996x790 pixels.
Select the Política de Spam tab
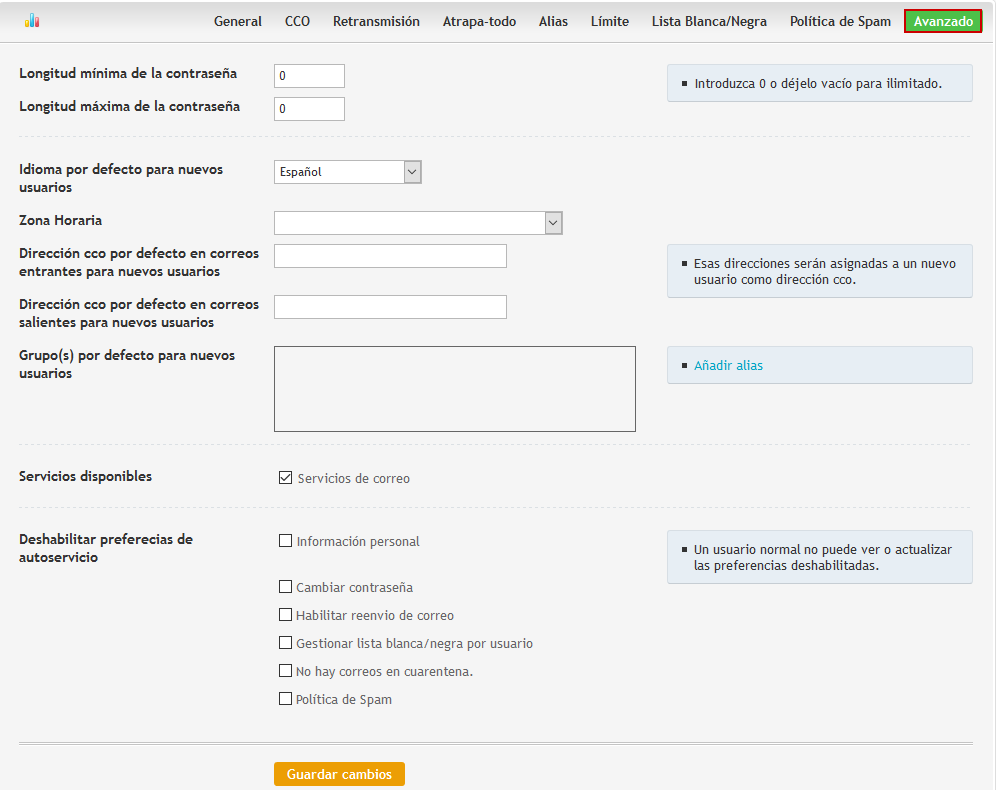[x=840, y=22]
